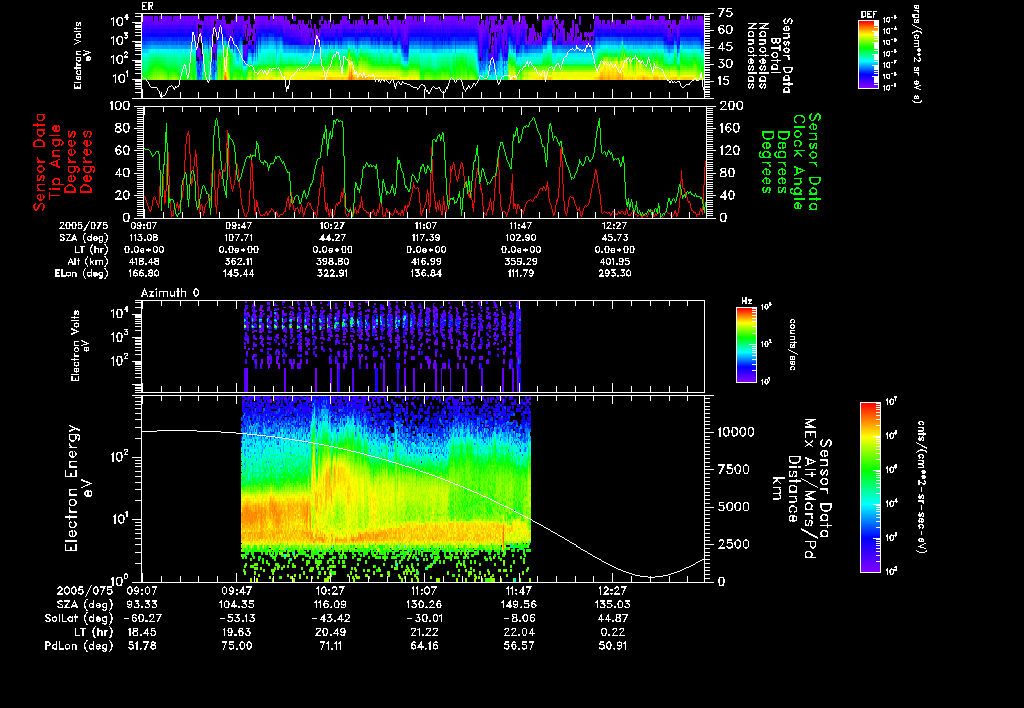Select SolLat value -53.13
Screen dimensions: 1024x708
[x=236, y=619]
